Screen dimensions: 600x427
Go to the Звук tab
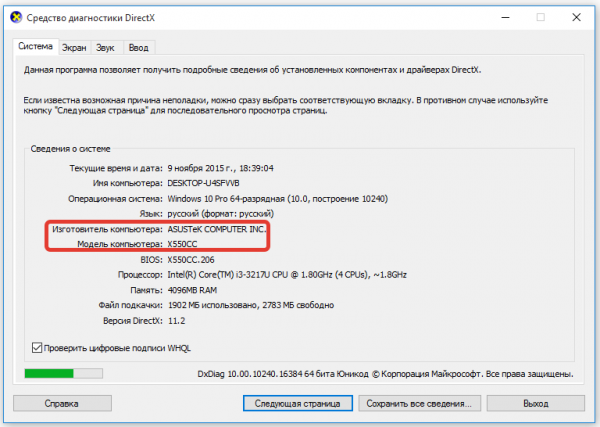106,47
